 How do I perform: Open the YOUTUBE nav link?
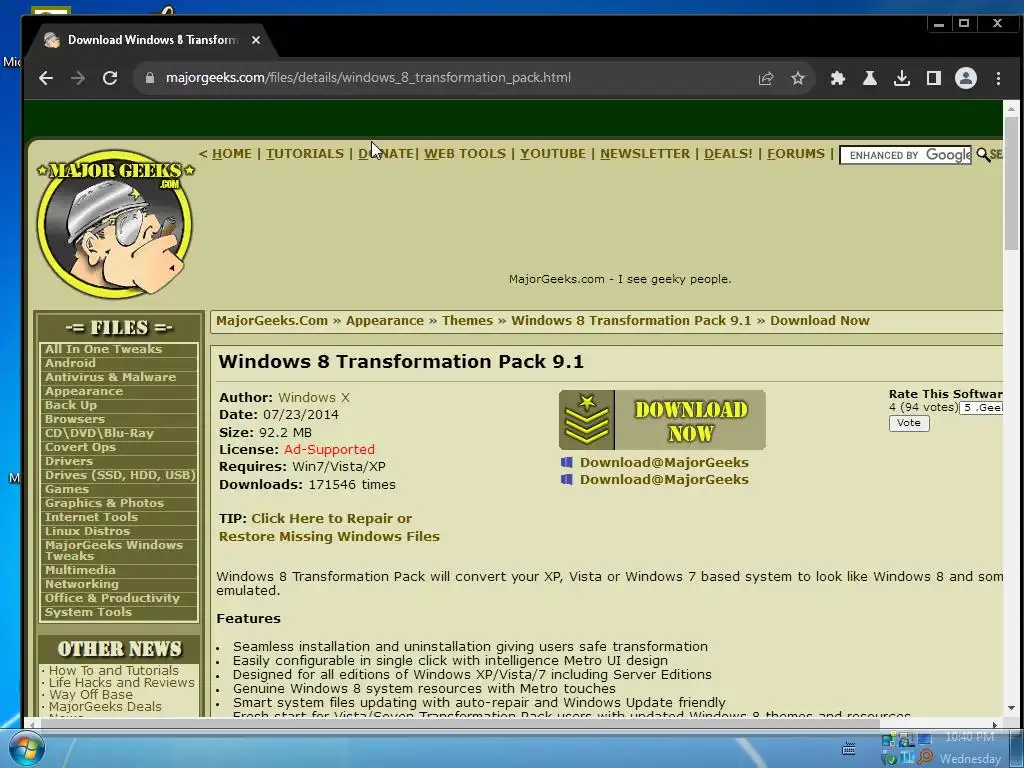click(x=552, y=153)
